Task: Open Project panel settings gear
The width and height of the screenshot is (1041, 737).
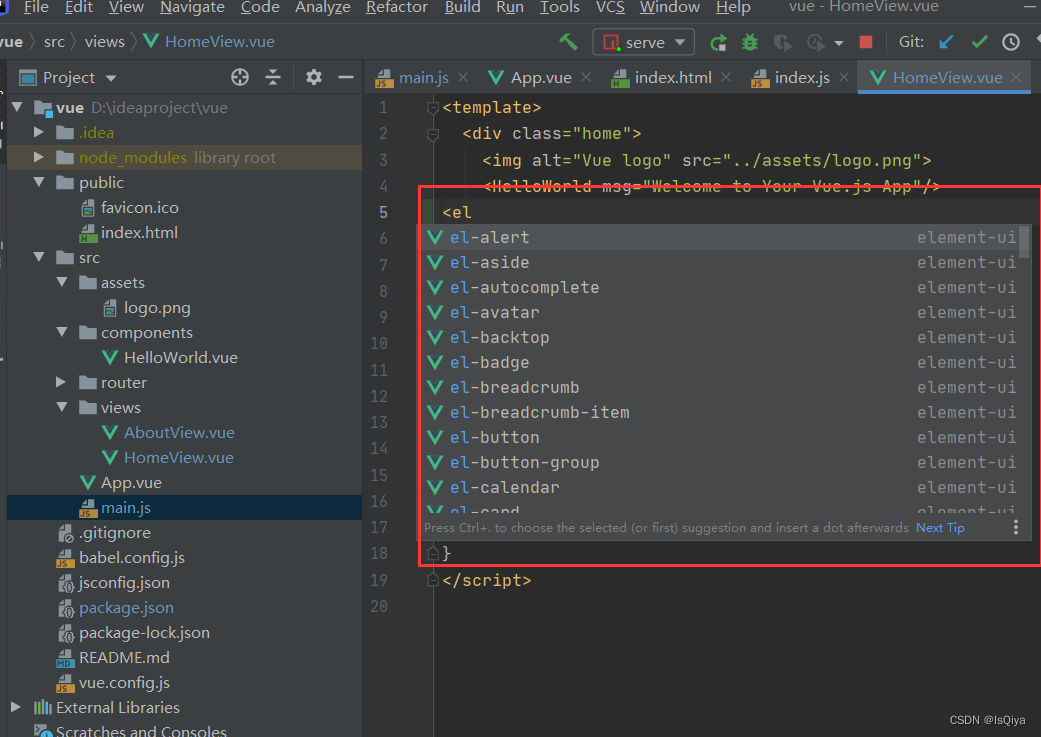Action: (313, 77)
